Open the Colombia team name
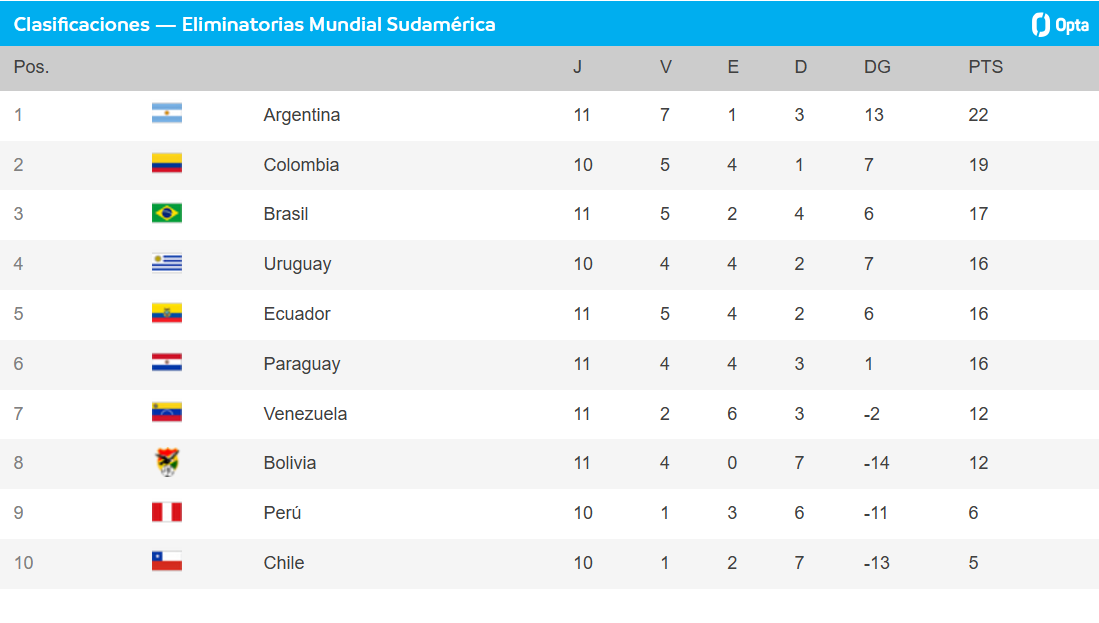 301,165
